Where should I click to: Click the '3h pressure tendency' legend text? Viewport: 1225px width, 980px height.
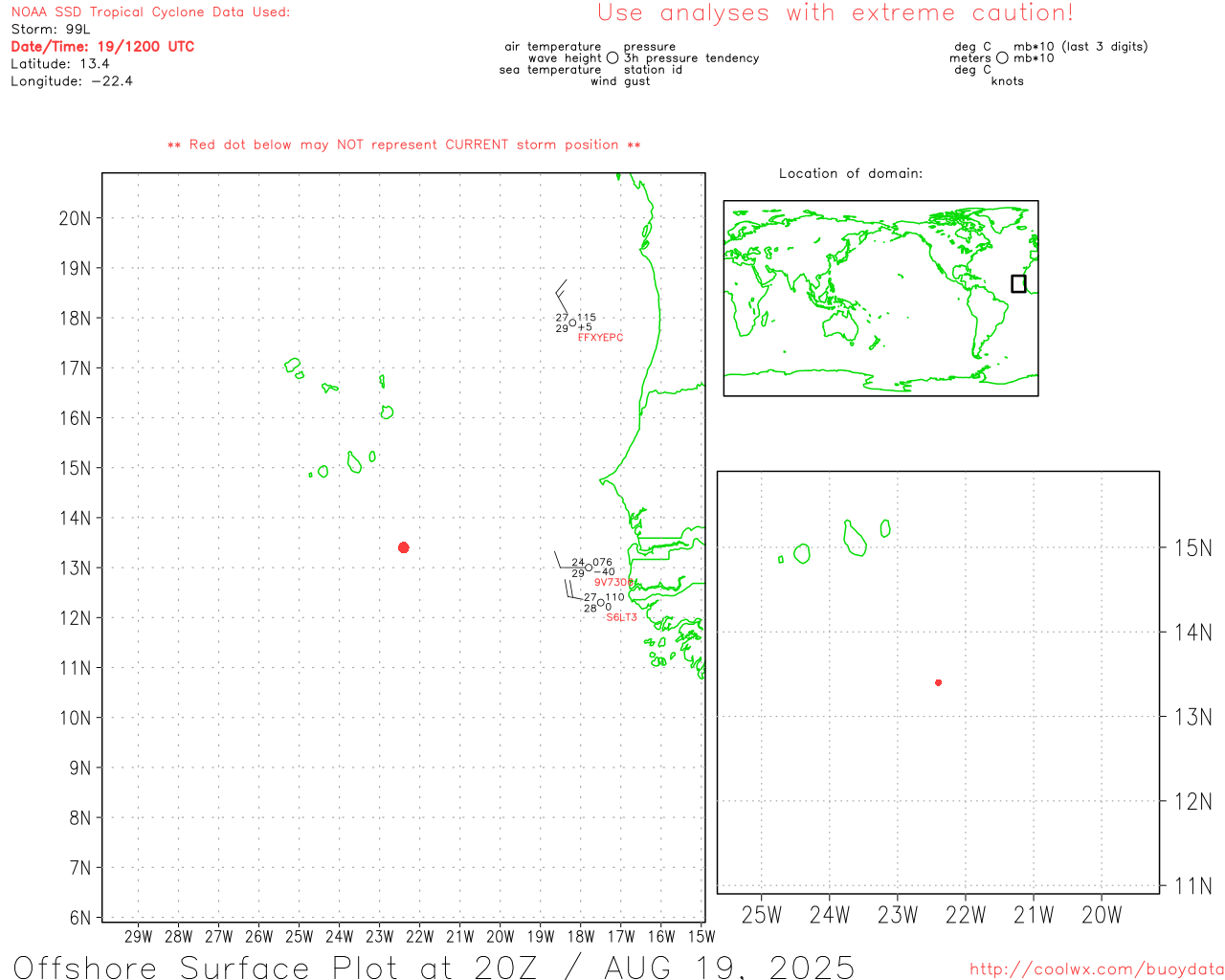pyautogui.click(x=692, y=58)
